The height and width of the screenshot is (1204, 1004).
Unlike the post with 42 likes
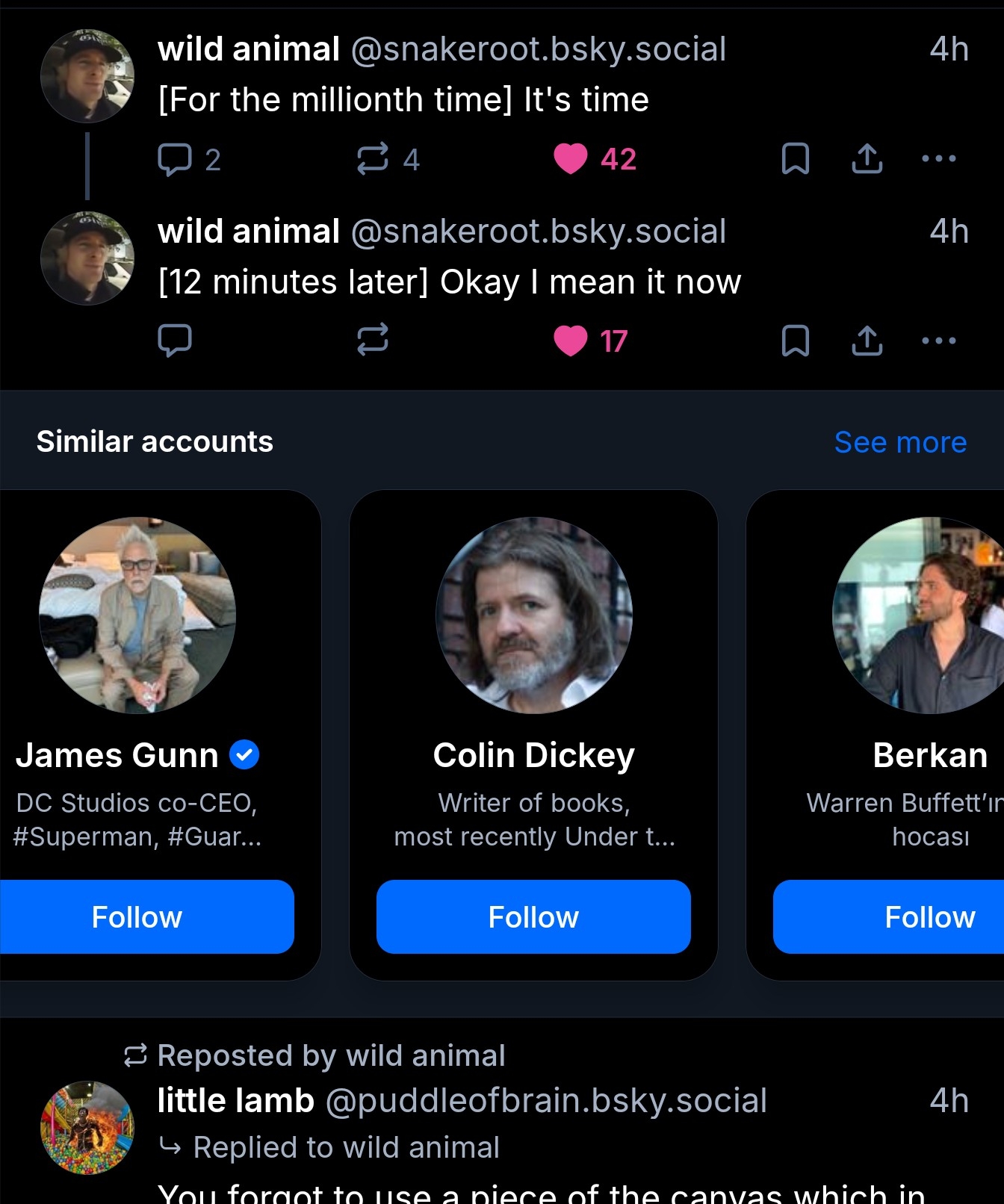(571, 159)
